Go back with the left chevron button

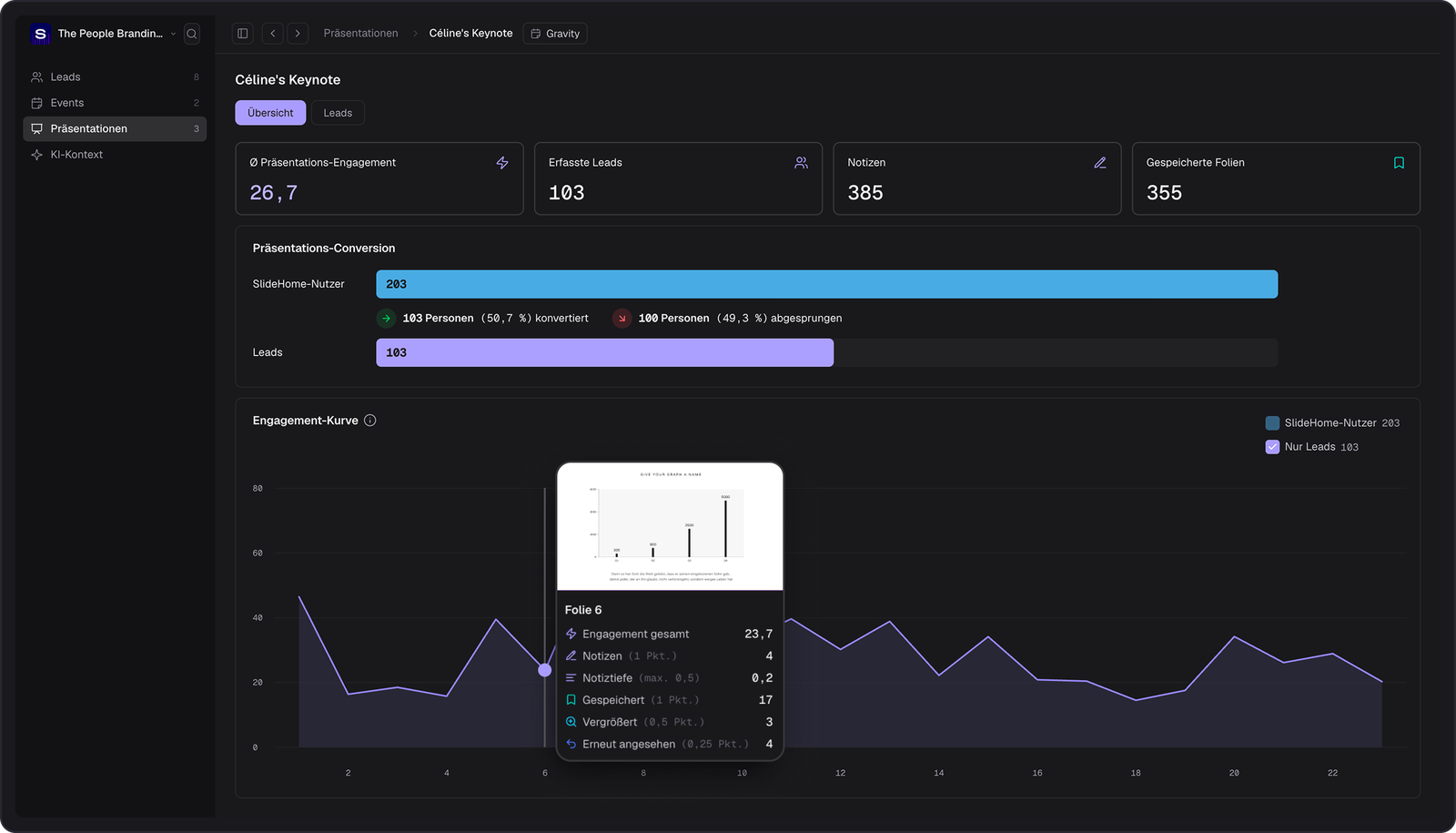coord(272,34)
